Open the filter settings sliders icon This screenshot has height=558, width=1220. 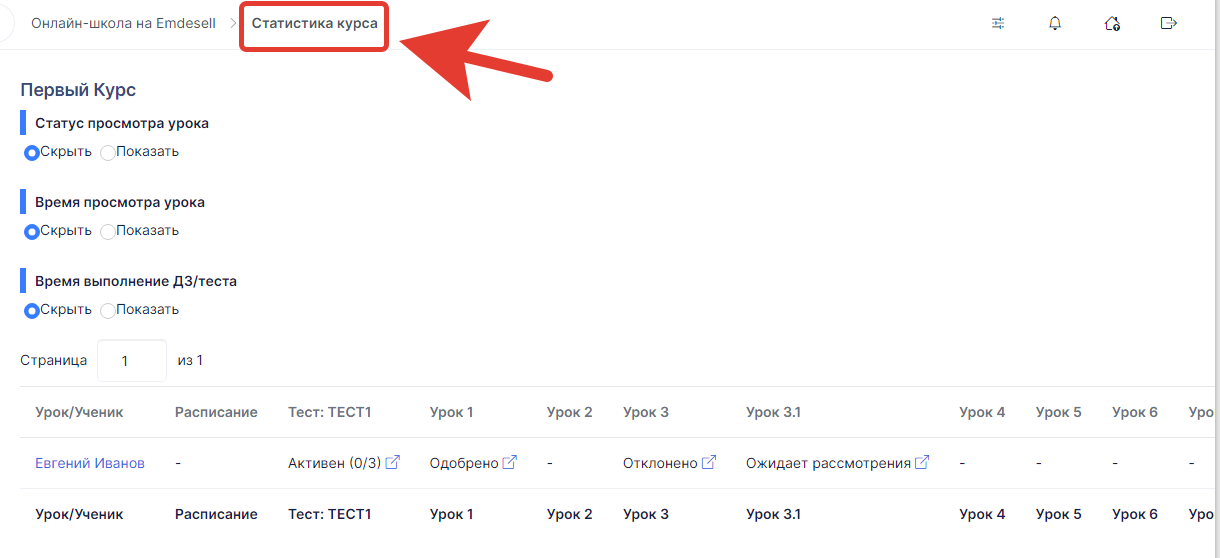(998, 23)
